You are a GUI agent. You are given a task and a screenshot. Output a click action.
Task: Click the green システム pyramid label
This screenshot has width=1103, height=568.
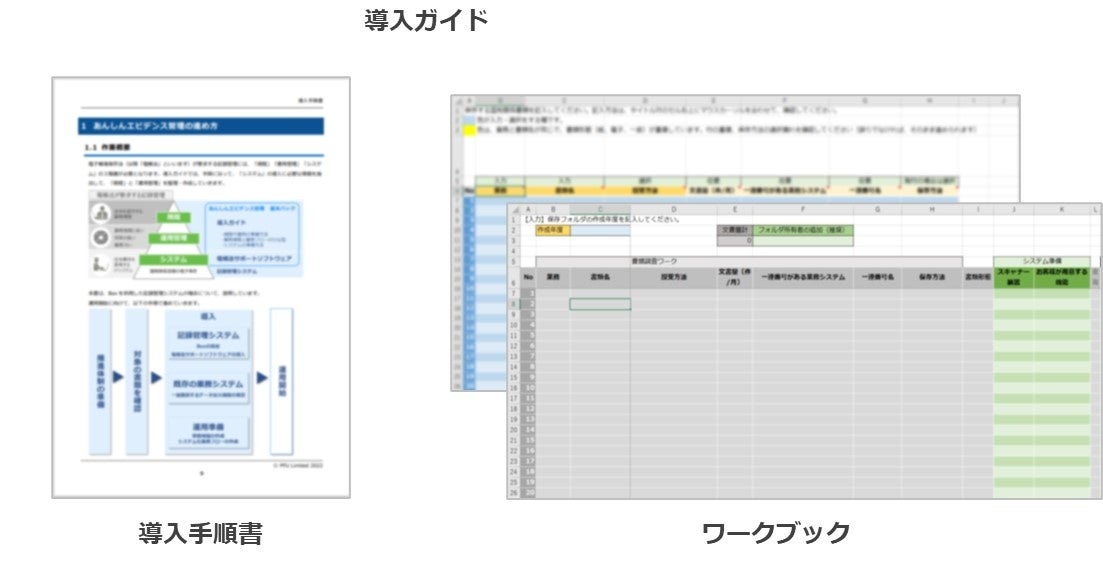(174, 259)
